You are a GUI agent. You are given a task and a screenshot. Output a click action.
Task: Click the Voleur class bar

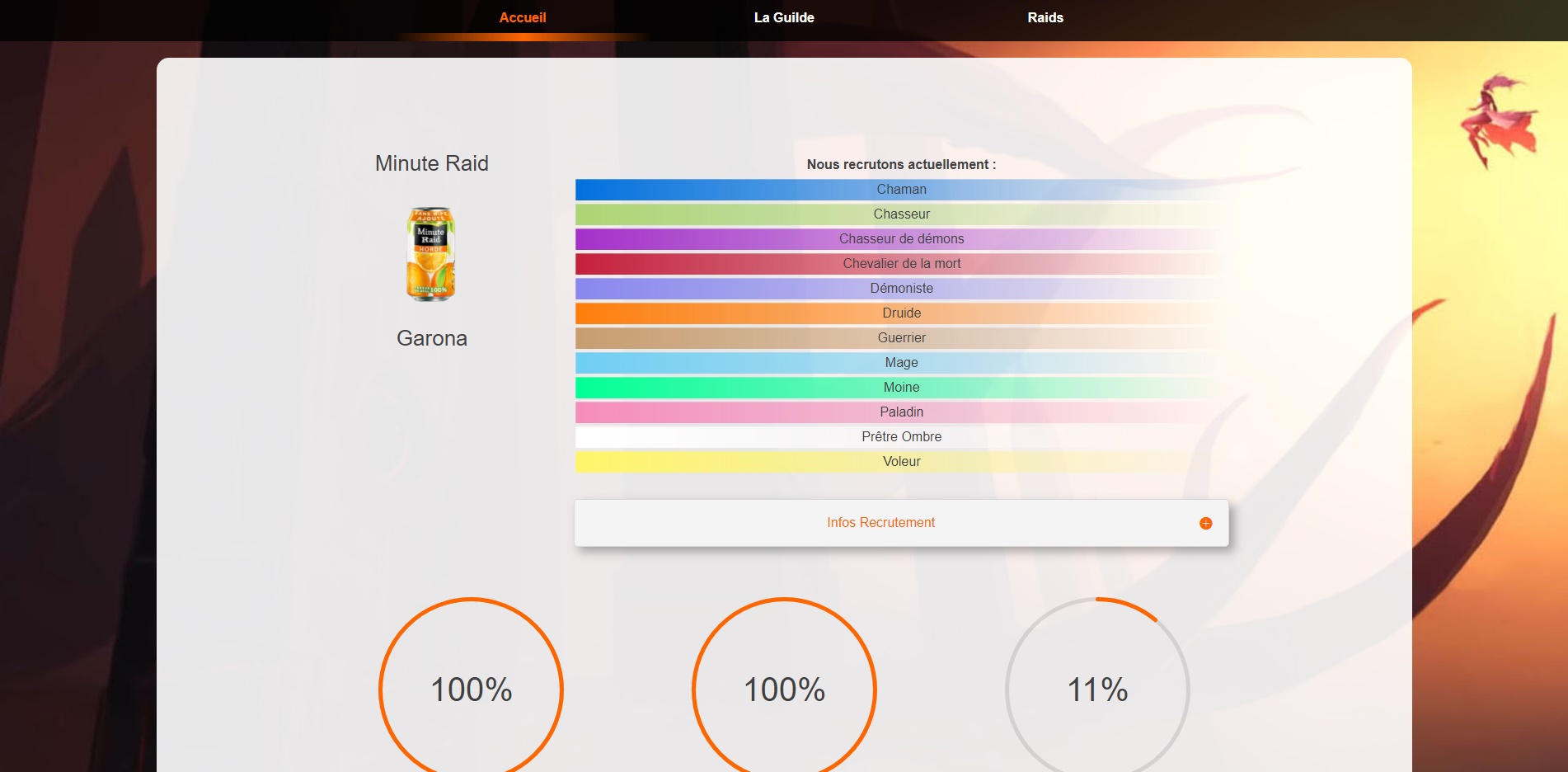point(901,462)
